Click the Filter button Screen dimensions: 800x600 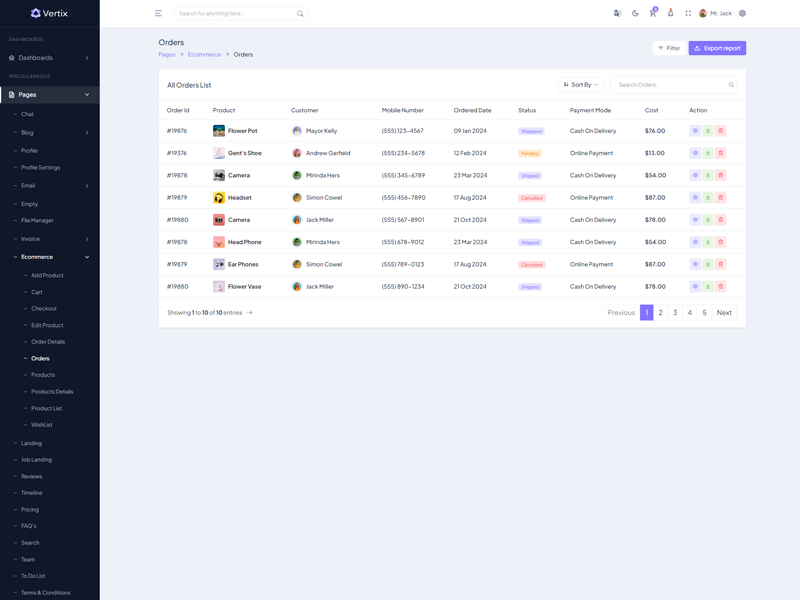point(669,48)
